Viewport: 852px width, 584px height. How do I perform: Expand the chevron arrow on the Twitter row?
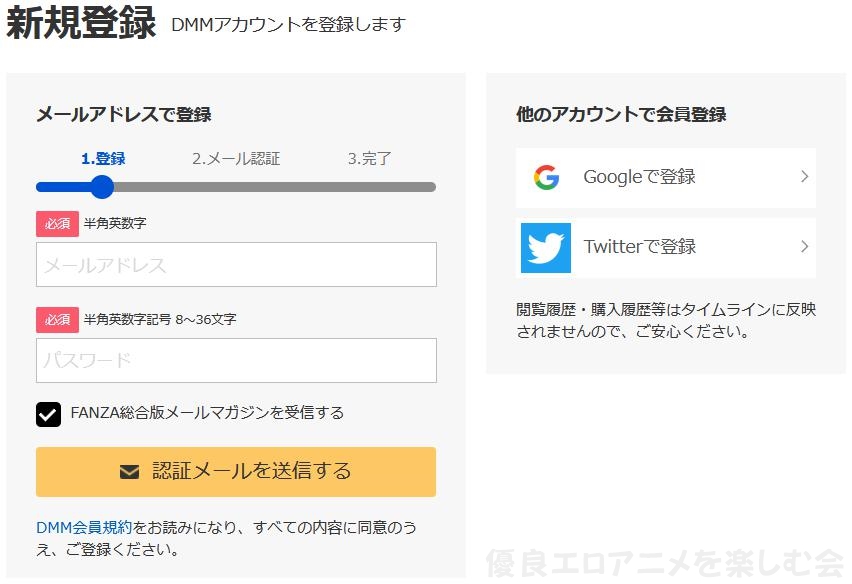point(804,247)
